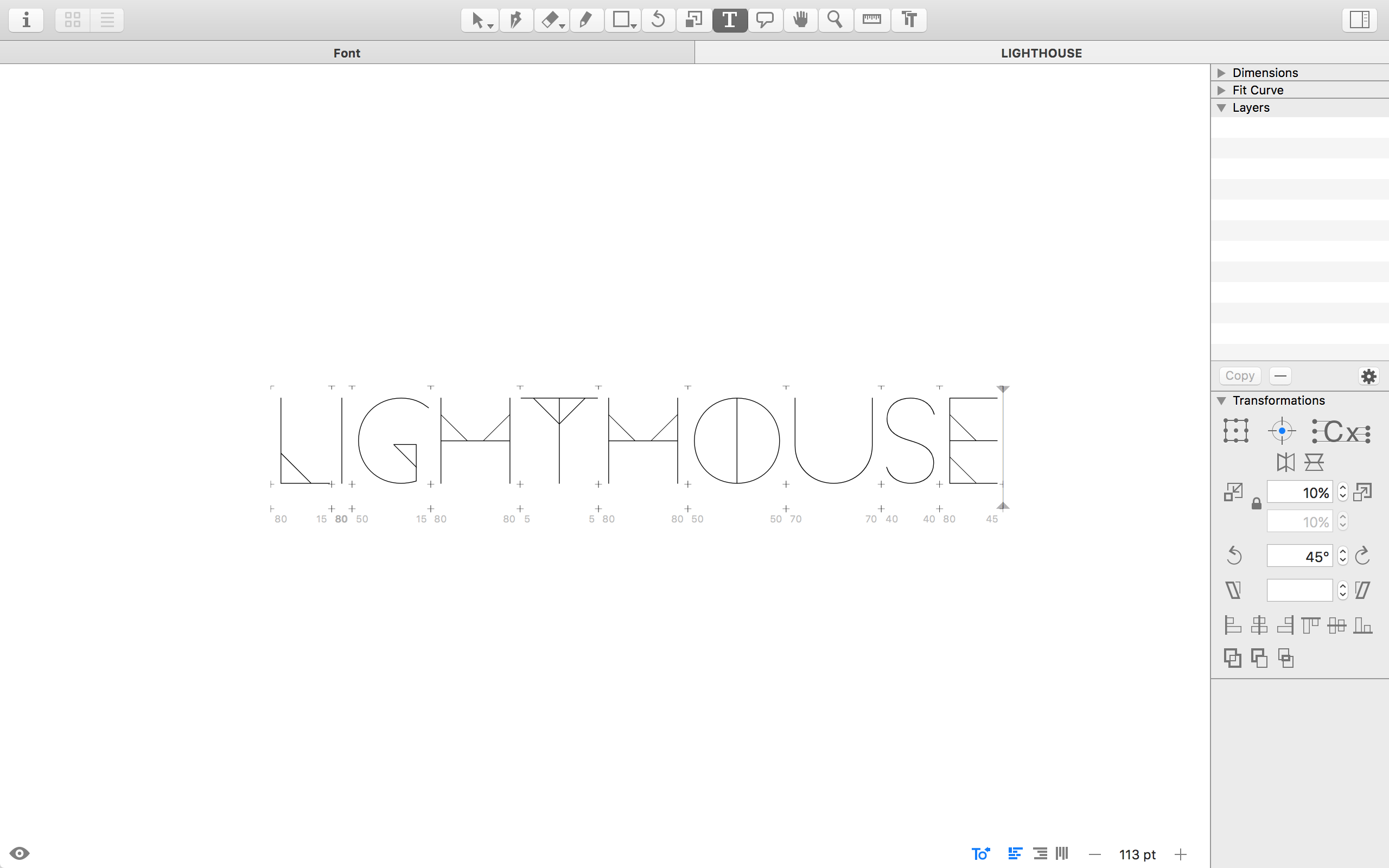Choose the Scale tool in toolbar

pyautogui.click(x=694, y=20)
